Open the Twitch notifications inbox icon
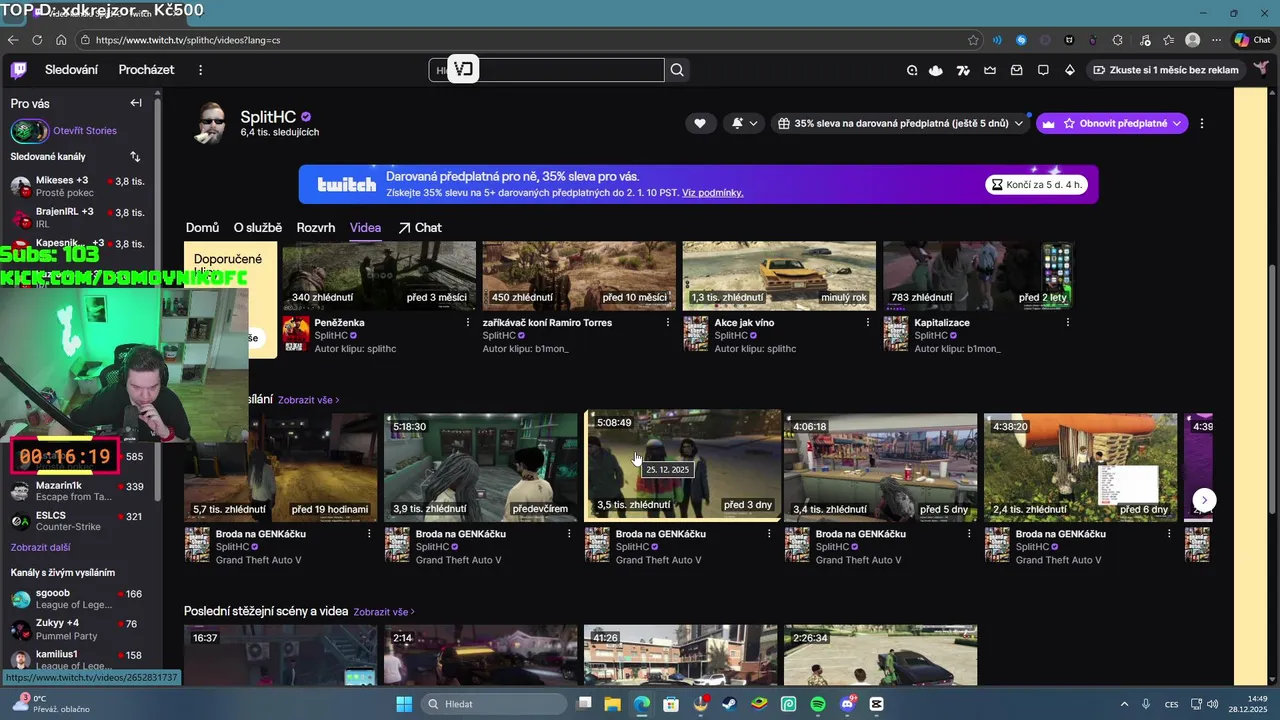This screenshot has width=1280, height=720. pos(1016,70)
